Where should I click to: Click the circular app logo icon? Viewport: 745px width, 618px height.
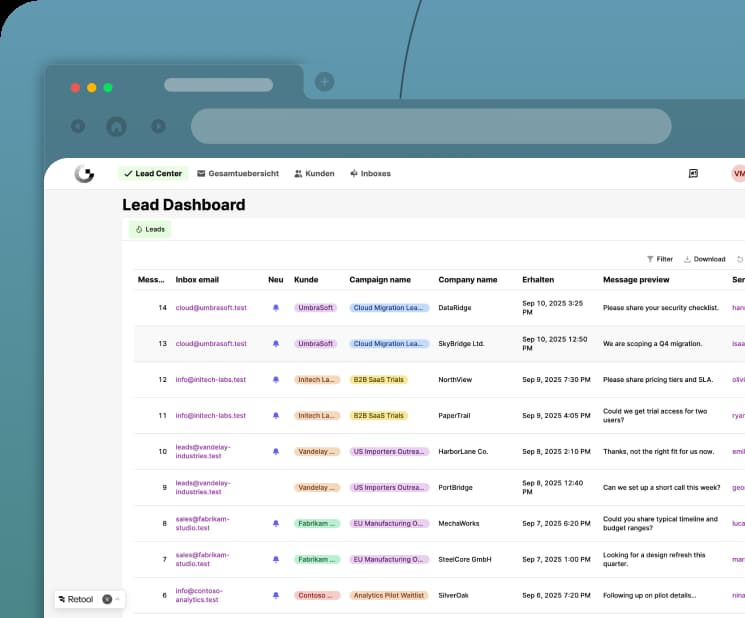(84, 173)
